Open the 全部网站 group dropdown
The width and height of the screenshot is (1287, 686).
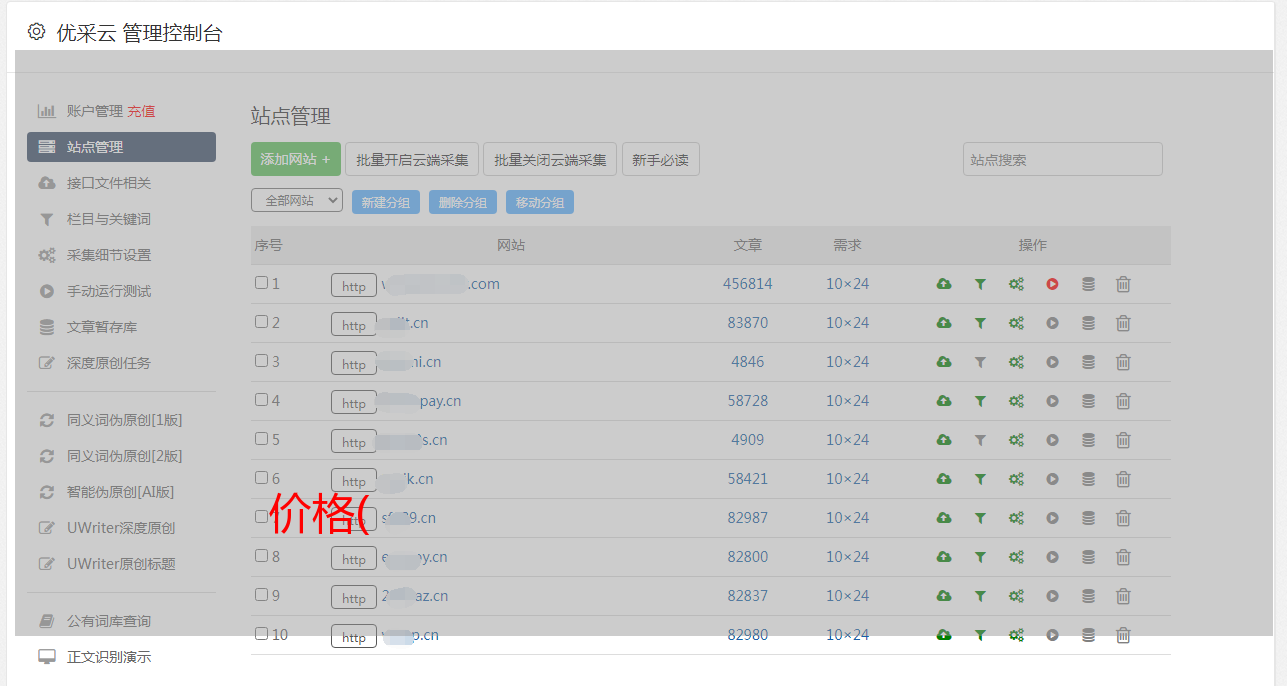coord(297,201)
